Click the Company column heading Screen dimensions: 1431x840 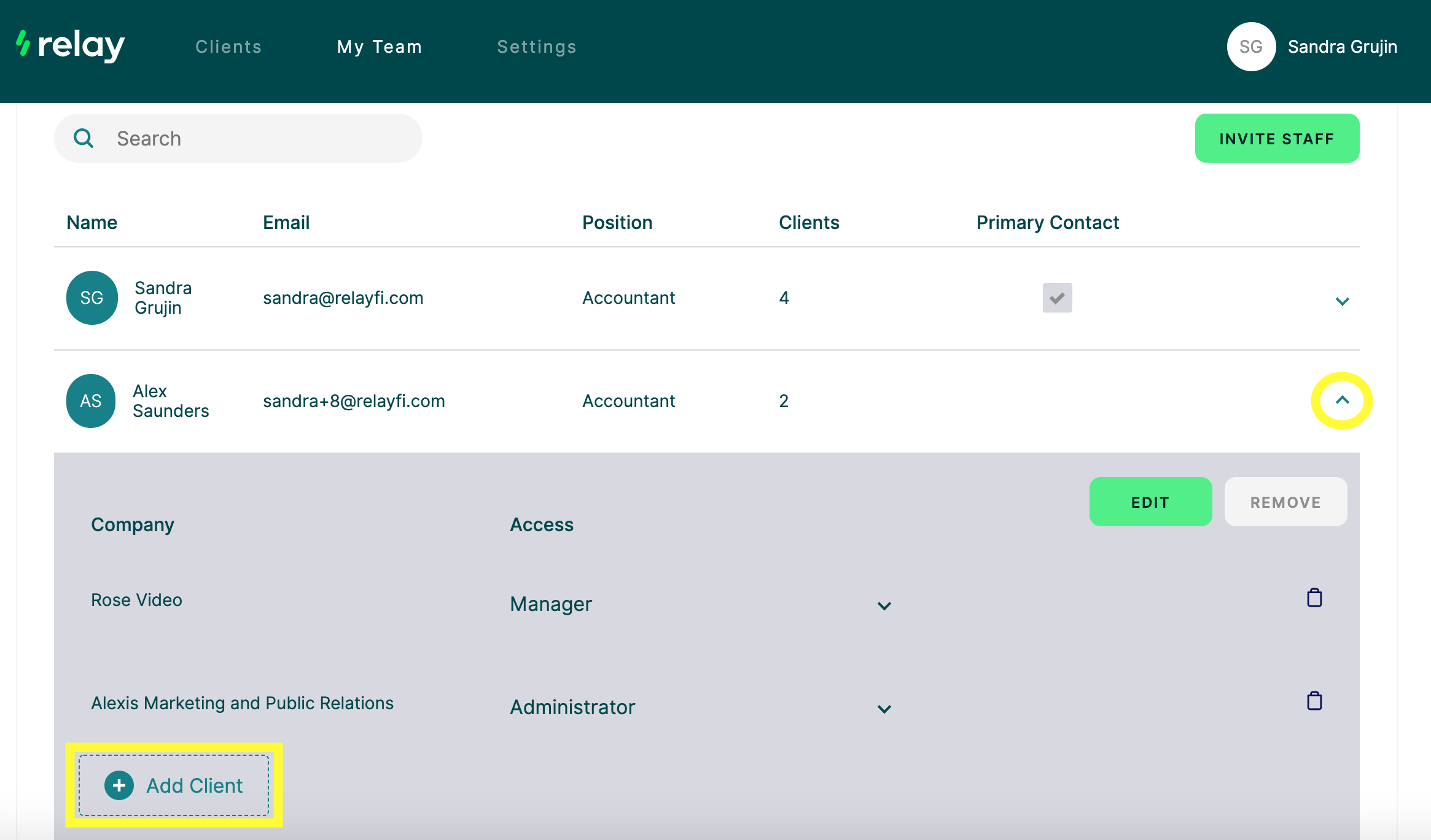coord(133,524)
